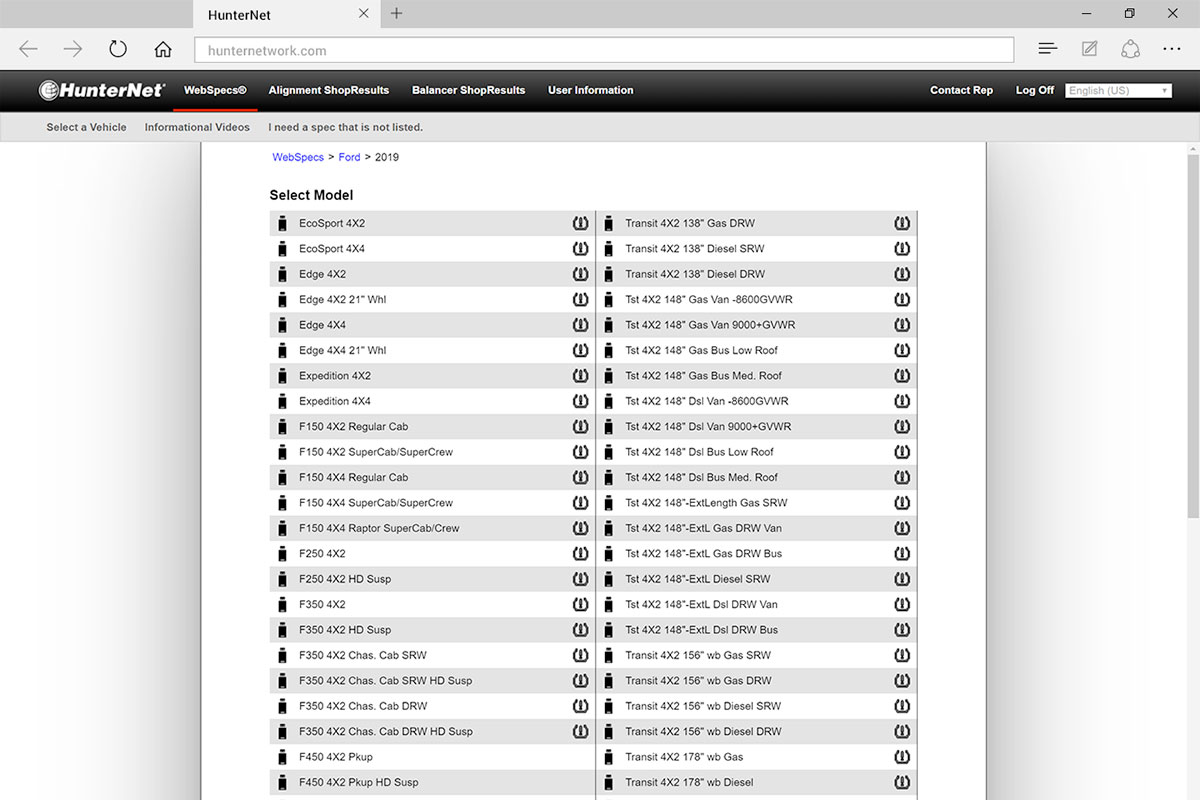Select model Transit 4X2 138" Diesel DRW
Screen dimensions: 1200x800
[x=695, y=274]
